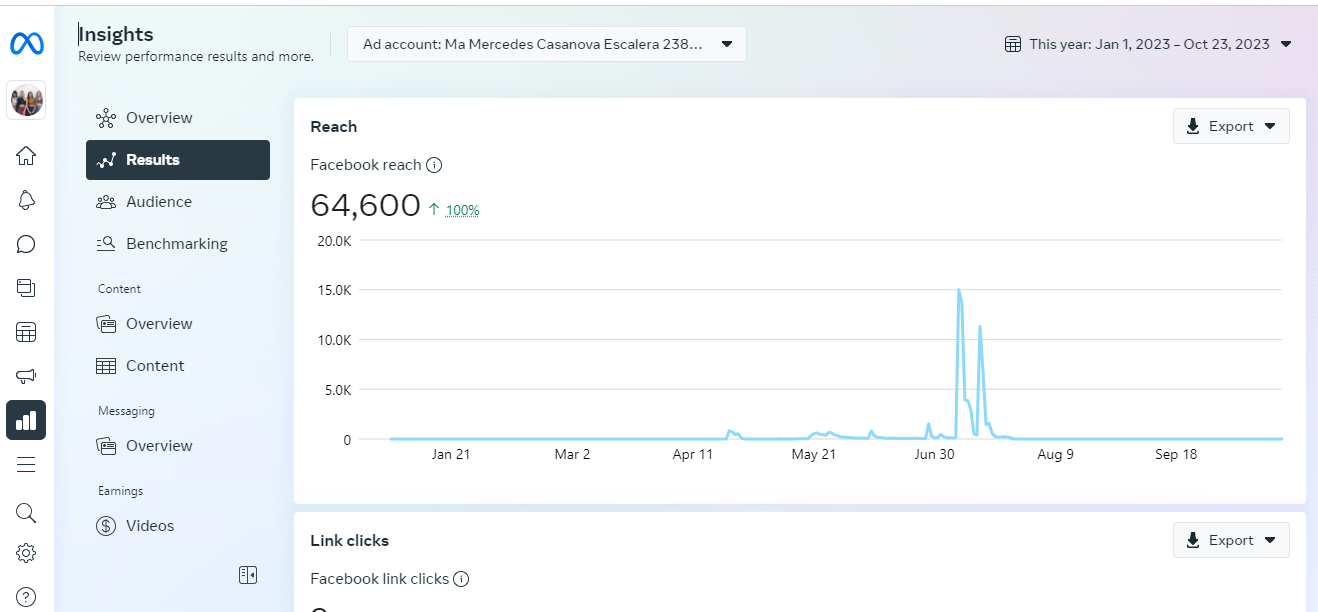Open the Earnings Videos item
The width and height of the screenshot is (1318, 612).
[149, 526]
